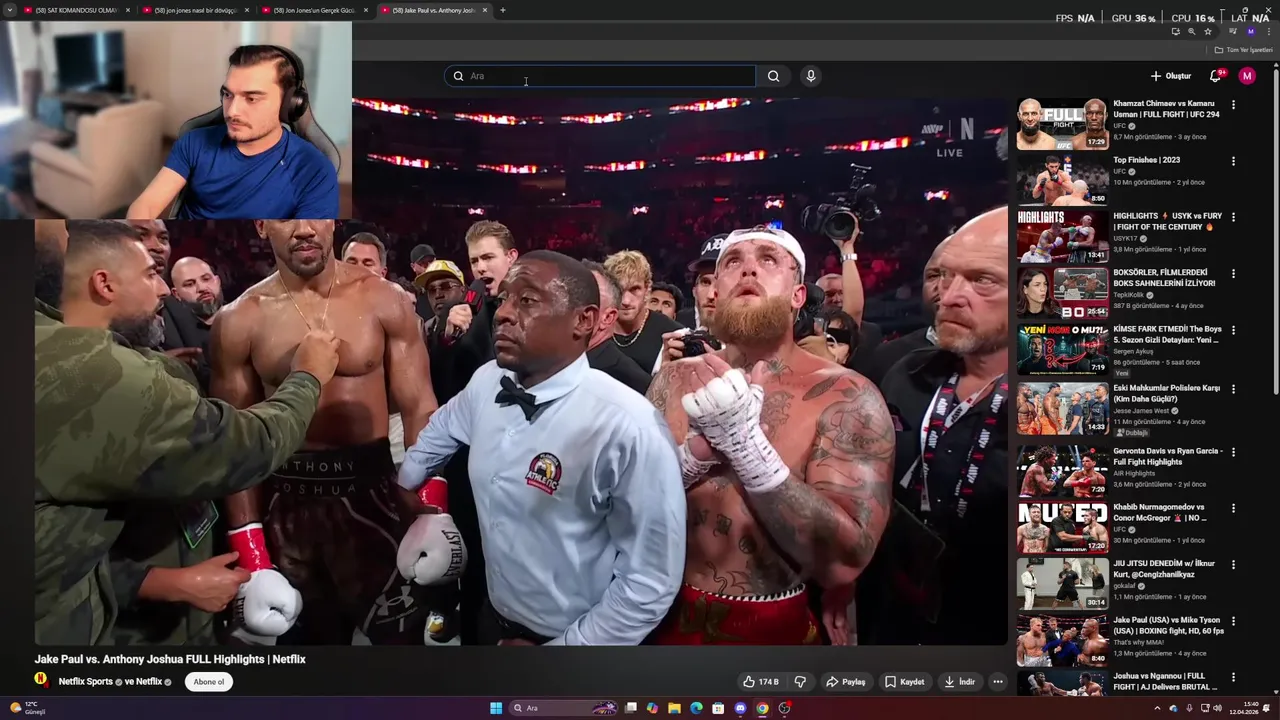Open options for Eski Mahkumlar Polislere video
Viewport: 1280px width, 720px height.
[1233, 388]
